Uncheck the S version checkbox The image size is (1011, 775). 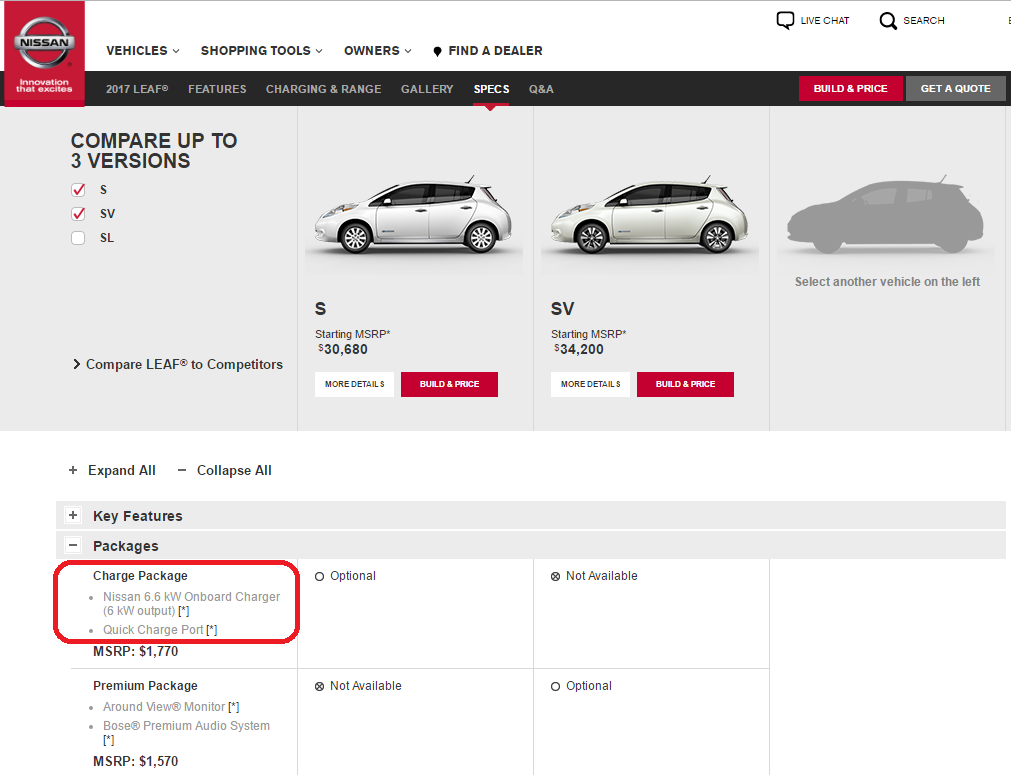pyautogui.click(x=77, y=189)
